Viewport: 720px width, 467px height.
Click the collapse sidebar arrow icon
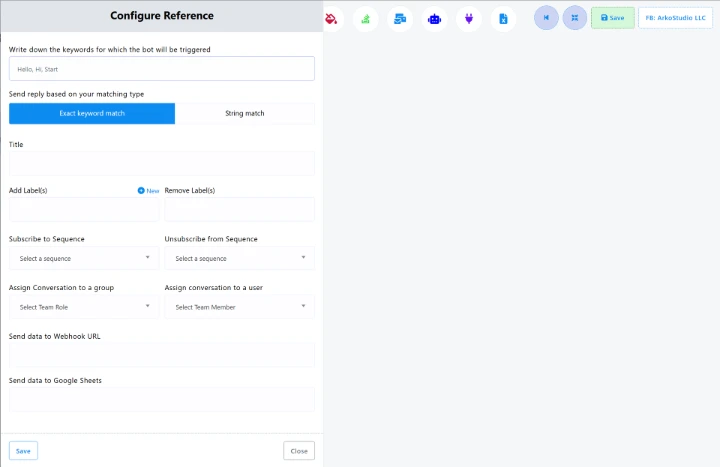tap(546, 17)
